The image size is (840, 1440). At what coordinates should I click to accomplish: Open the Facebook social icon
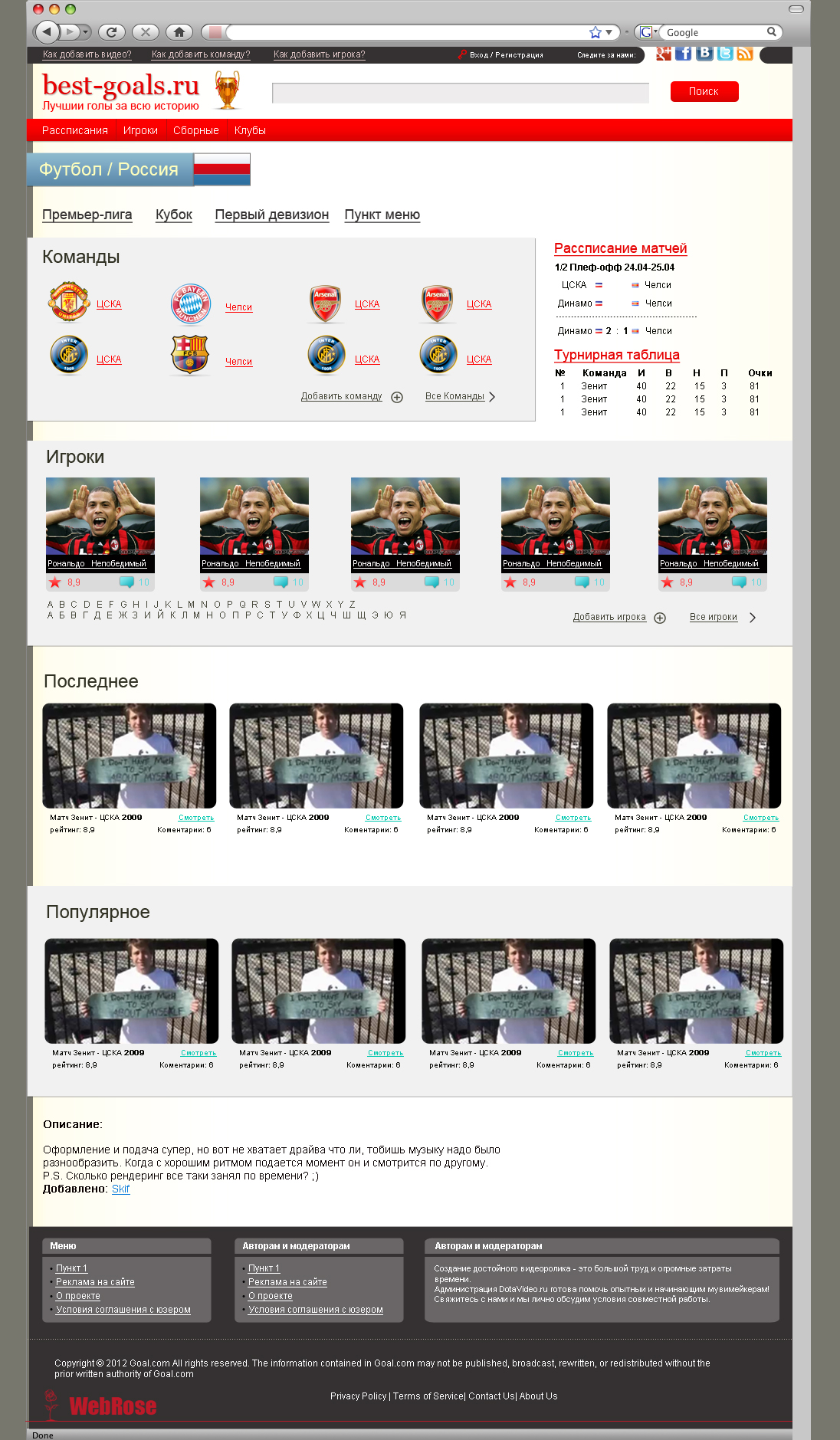[x=684, y=54]
